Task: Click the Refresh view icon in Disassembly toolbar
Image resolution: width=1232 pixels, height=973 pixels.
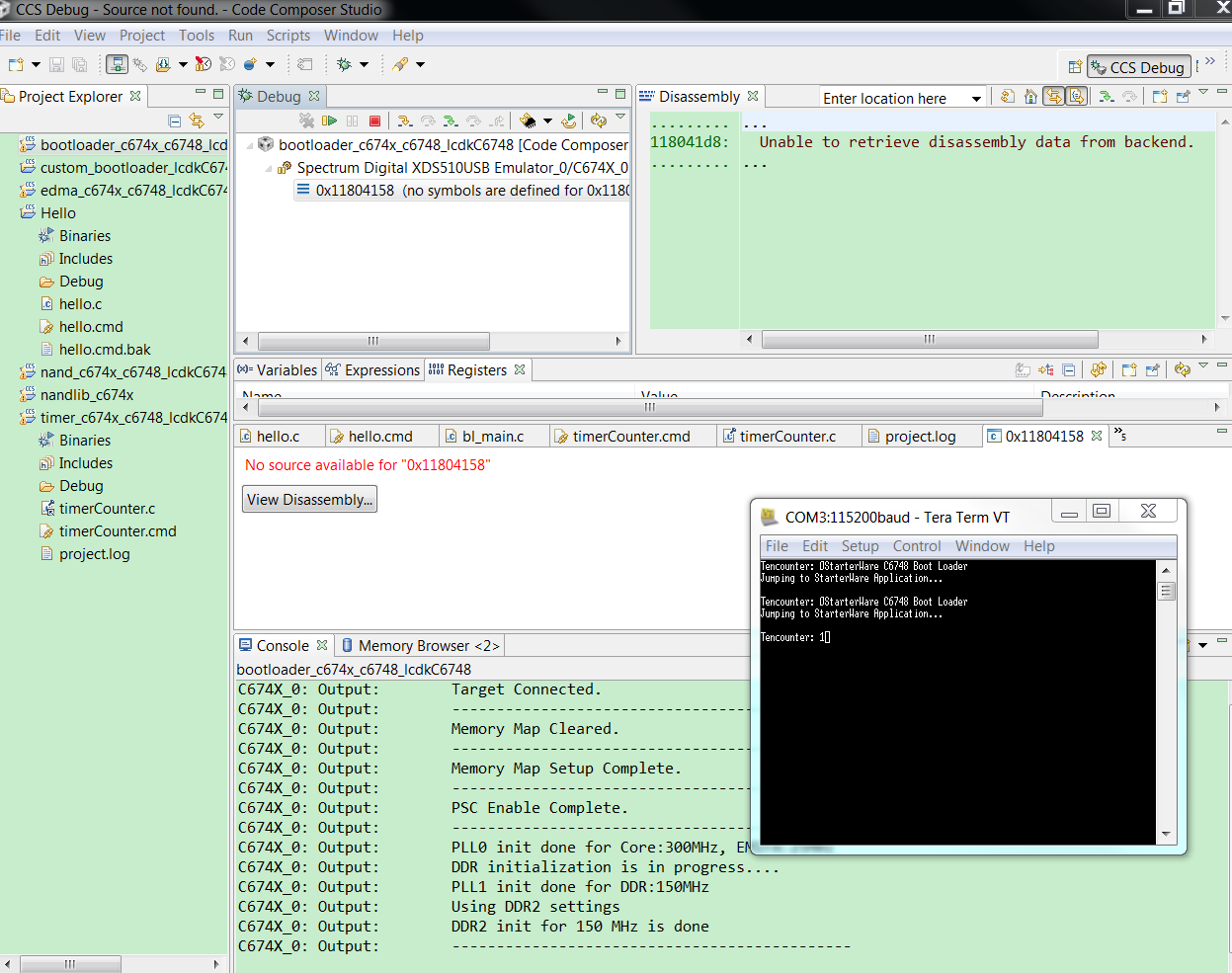Action: pyautogui.click(x=1007, y=97)
